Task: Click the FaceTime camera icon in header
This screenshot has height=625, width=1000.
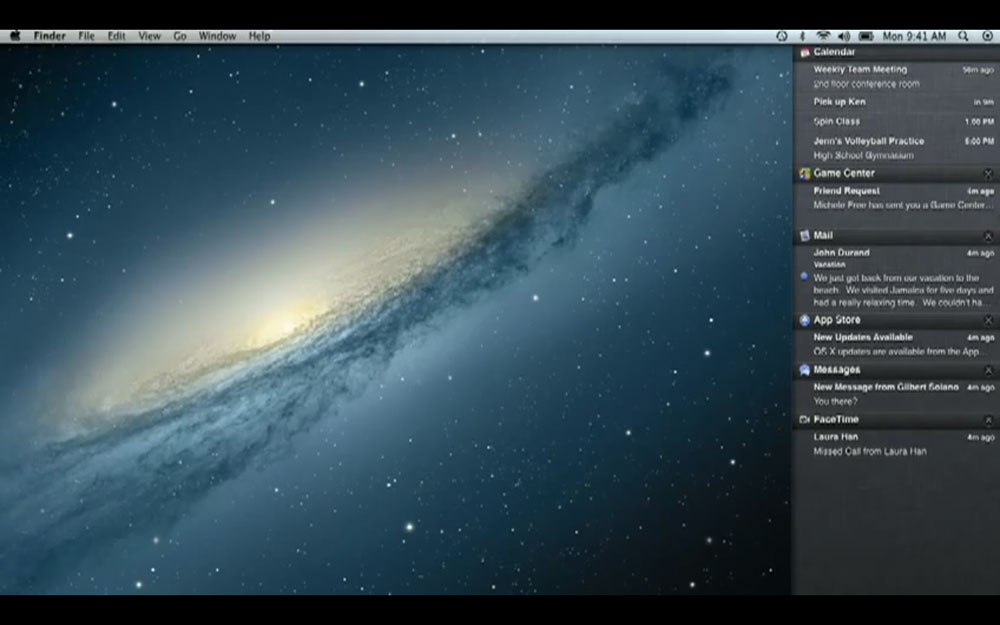Action: point(805,420)
